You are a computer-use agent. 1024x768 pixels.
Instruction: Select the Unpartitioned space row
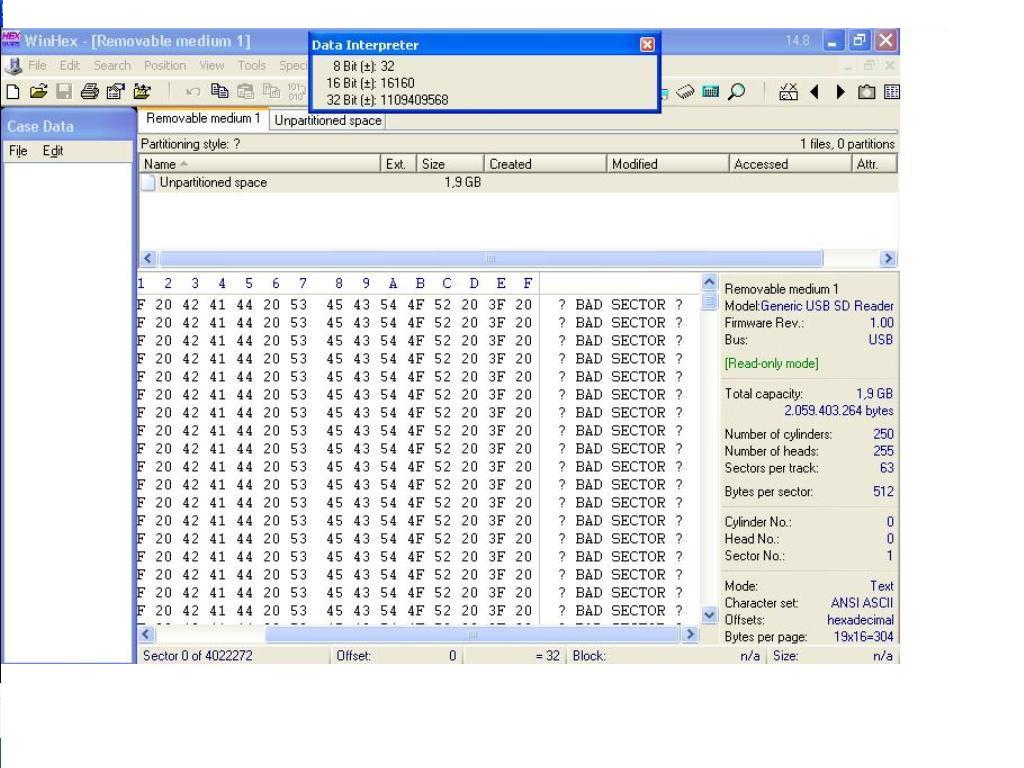click(x=519, y=182)
